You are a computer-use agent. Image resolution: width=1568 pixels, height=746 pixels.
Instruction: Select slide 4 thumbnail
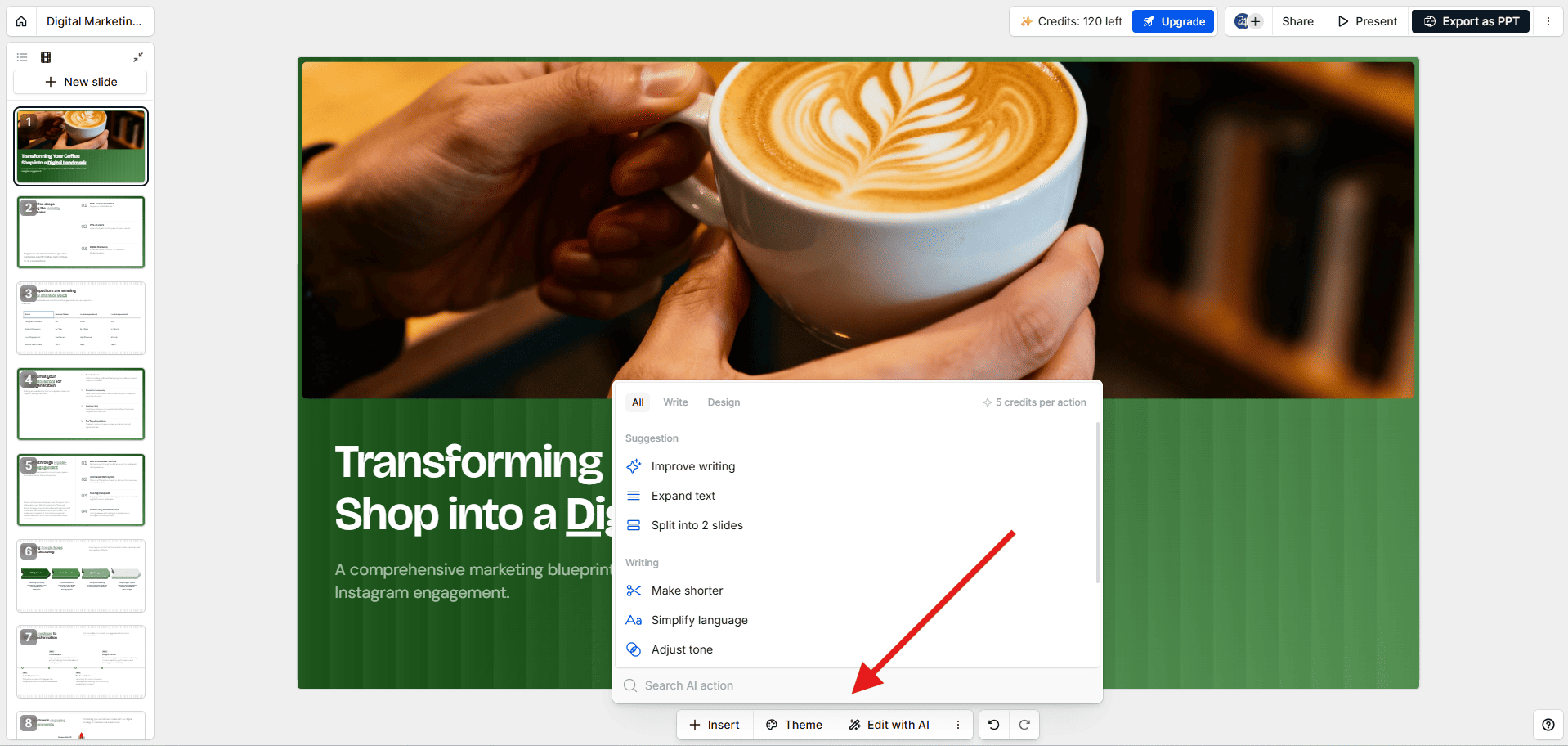[81, 404]
